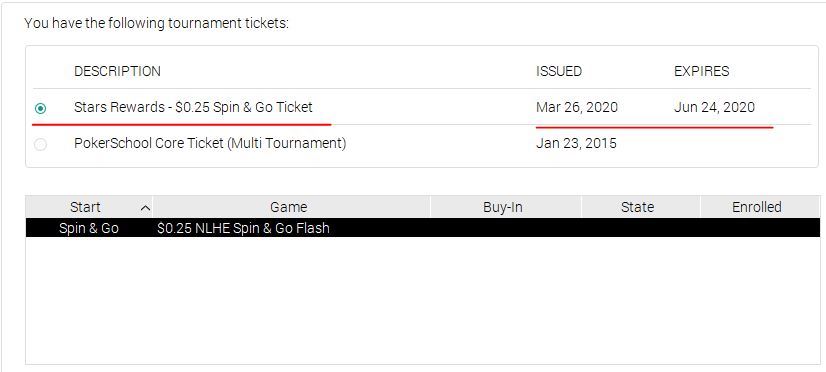The width and height of the screenshot is (826, 372).
Task: Select the $0.25 NLHE Spin & Go Flash row
Action: point(422,228)
